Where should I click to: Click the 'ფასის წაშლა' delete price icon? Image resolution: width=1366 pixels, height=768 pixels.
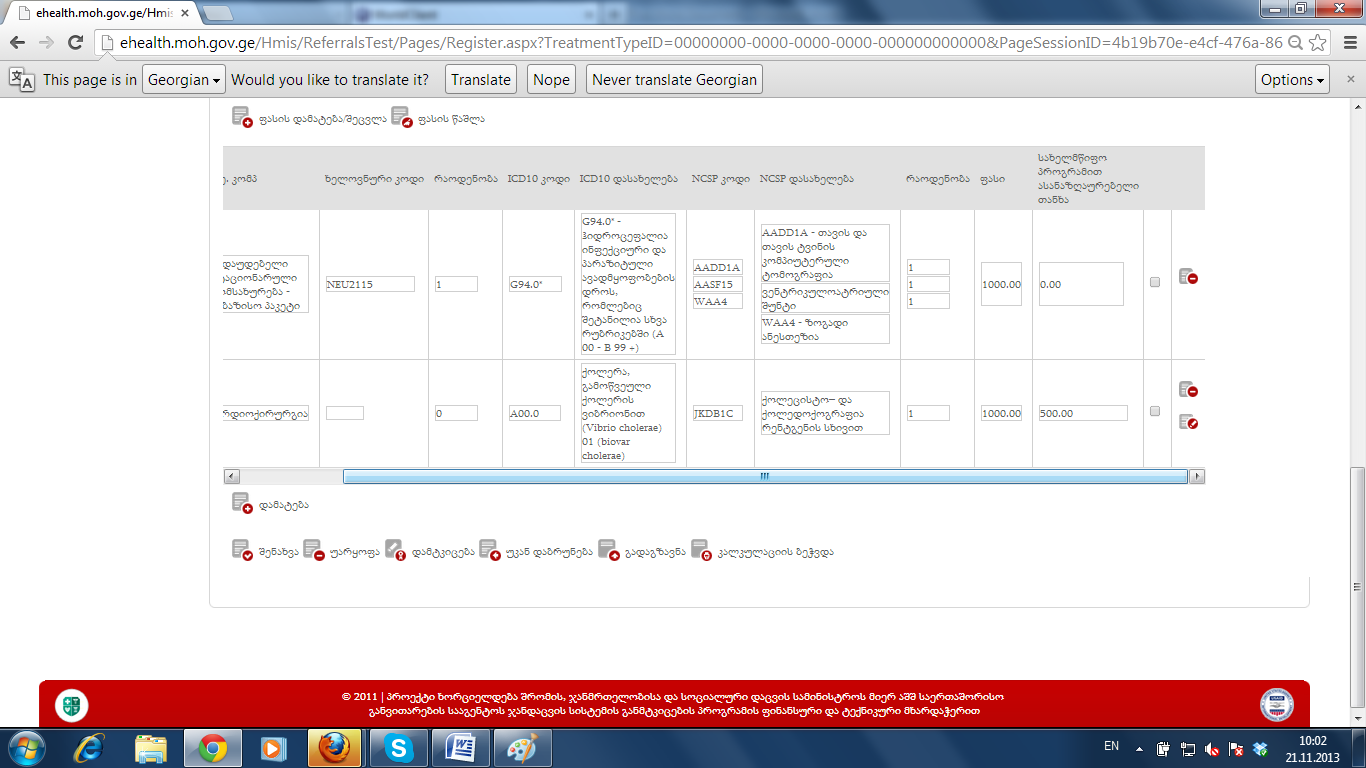[x=401, y=117]
